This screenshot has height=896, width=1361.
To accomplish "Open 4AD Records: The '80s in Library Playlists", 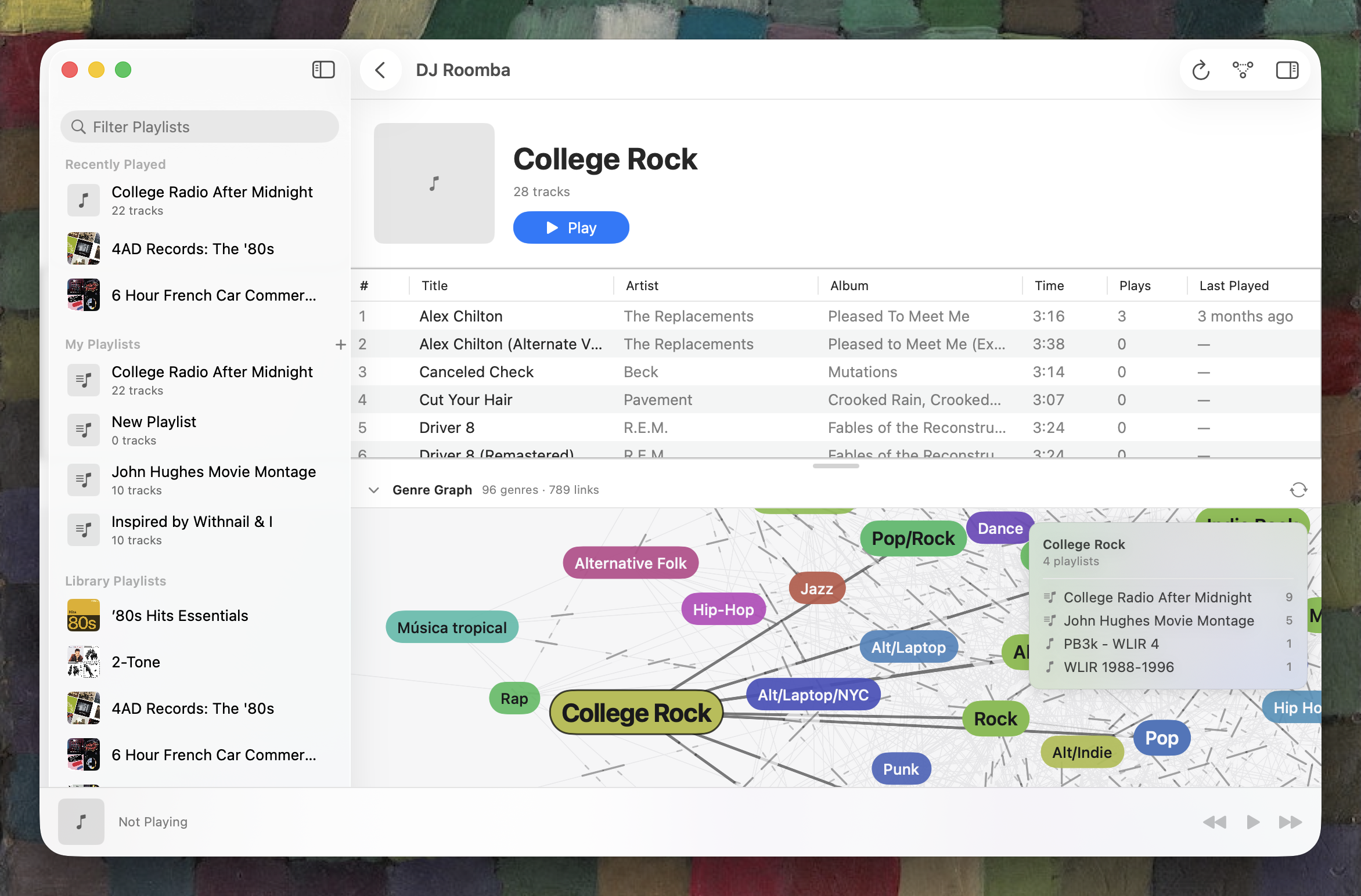I will (x=200, y=708).
